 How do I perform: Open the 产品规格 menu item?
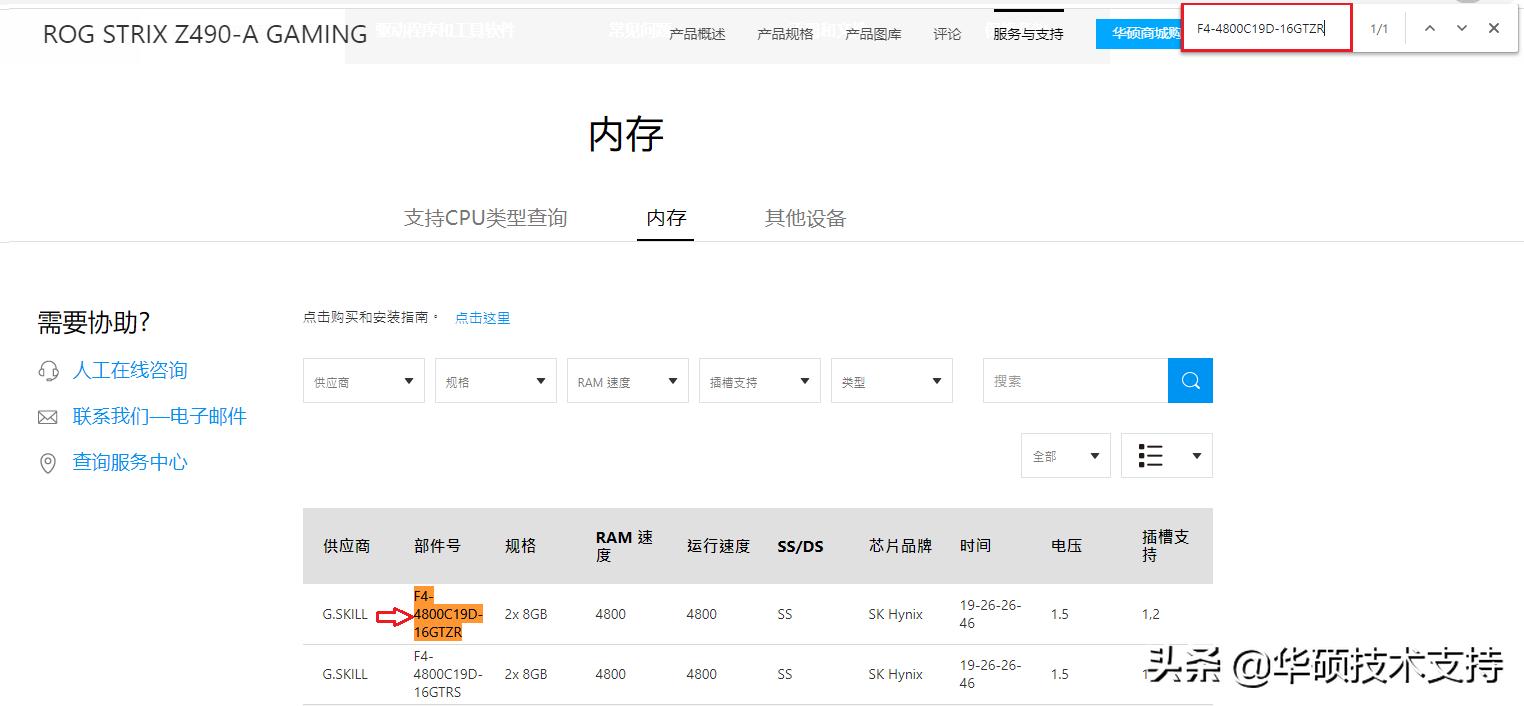point(785,33)
